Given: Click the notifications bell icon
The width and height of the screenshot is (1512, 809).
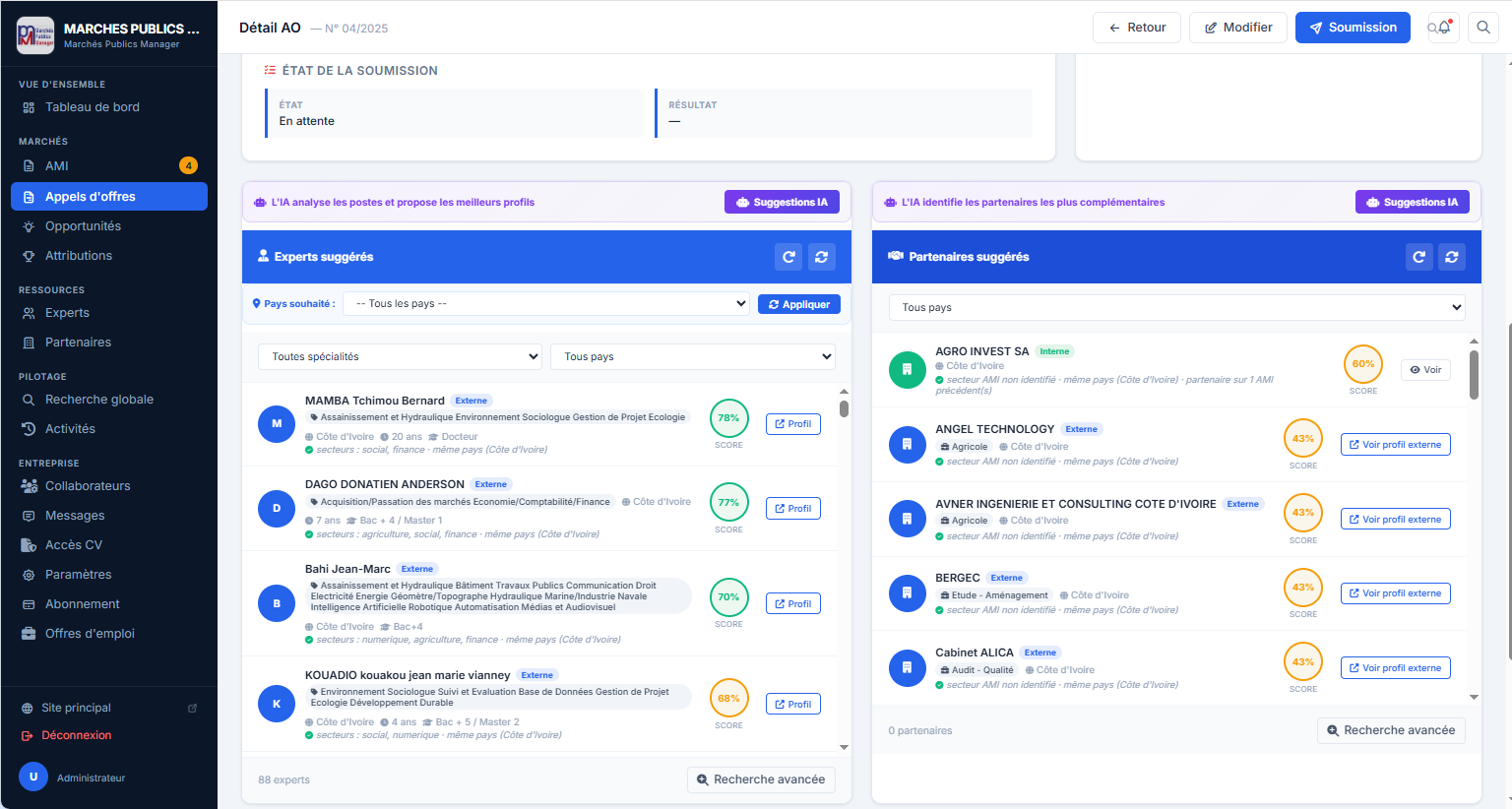Looking at the screenshot, I should 1444,28.
